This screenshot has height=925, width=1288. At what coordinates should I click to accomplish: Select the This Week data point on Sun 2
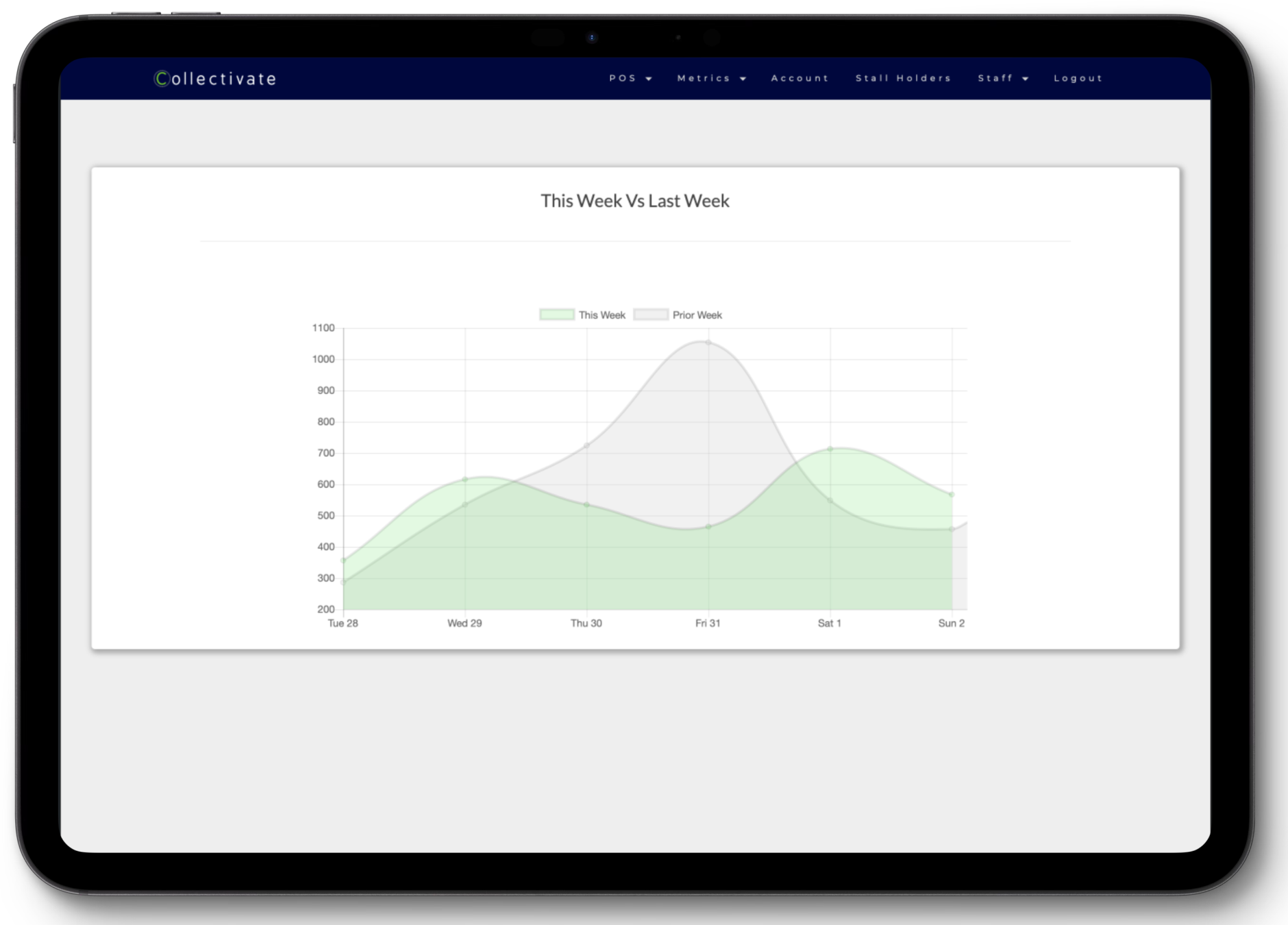(952, 494)
